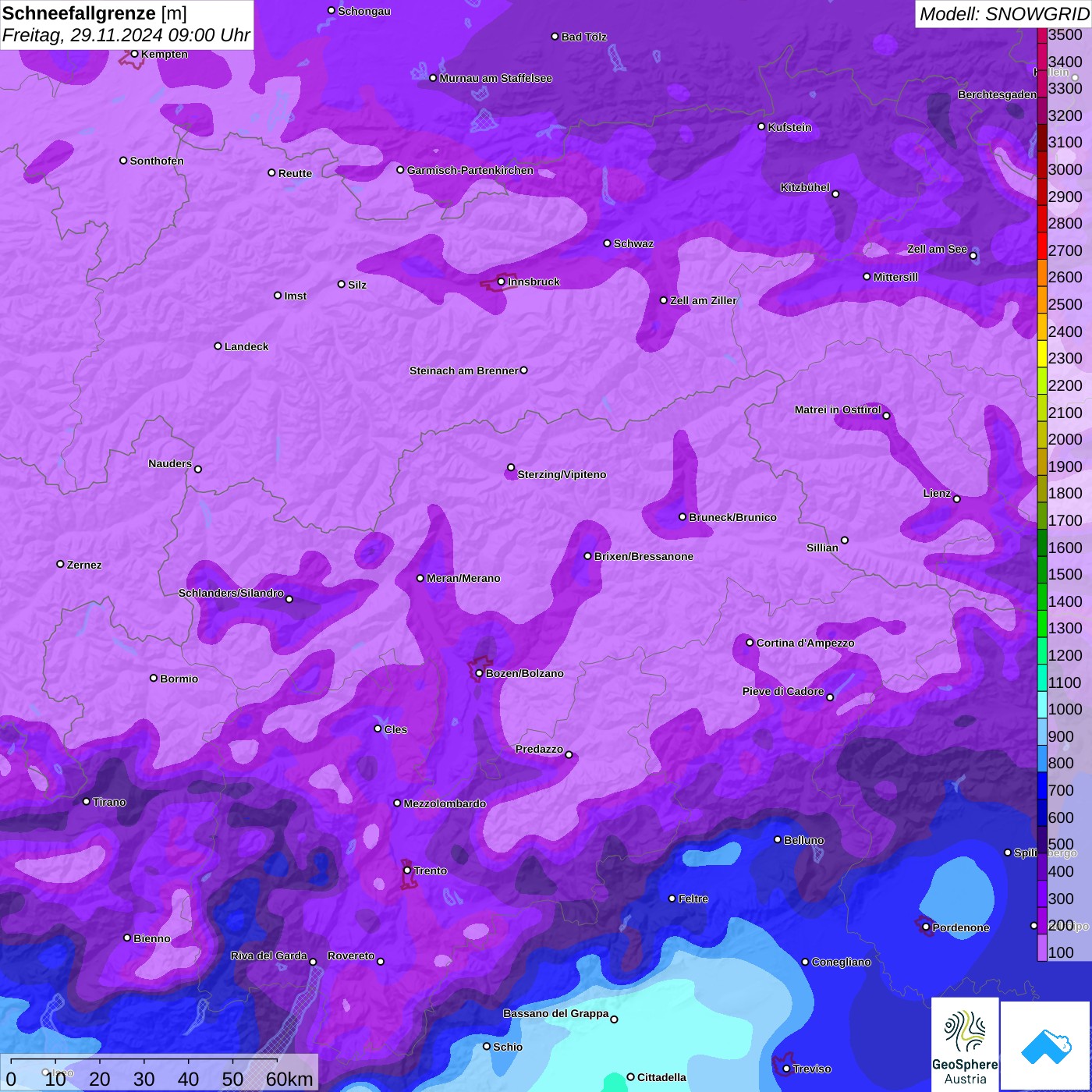
Task: Click the Reutte label
Action: pyautogui.click(x=295, y=173)
